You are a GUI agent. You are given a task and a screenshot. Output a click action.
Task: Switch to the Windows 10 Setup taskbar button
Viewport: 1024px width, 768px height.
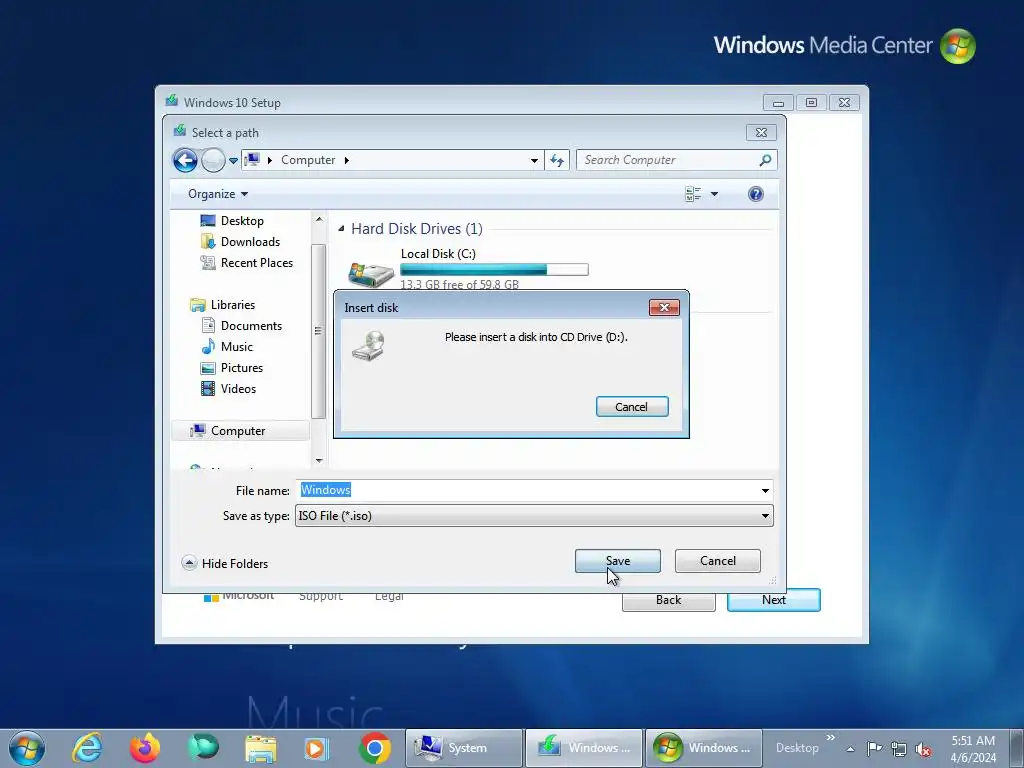[584, 748]
